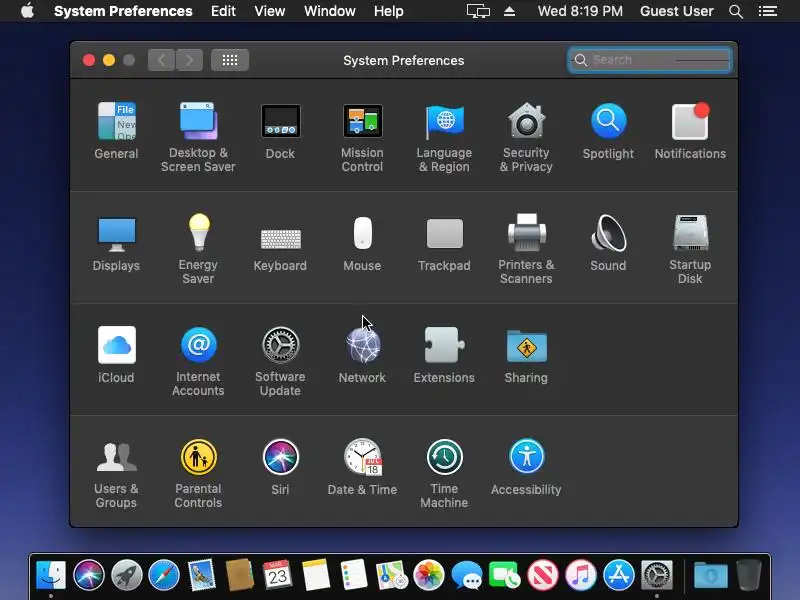Click the Guest User menu bar item
This screenshot has height=600, width=800.
click(x=677, y=11)
